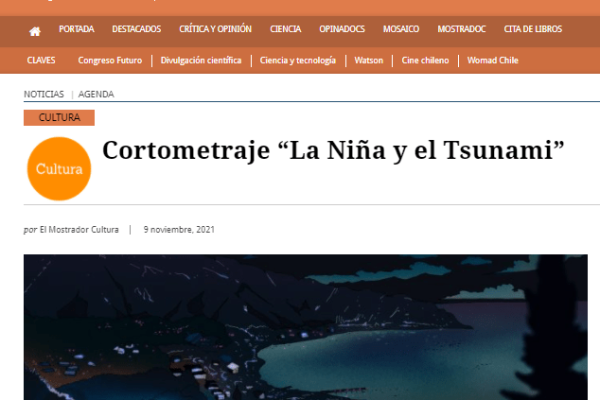Switch to the AGENDA tab
The height and width of the screenshot is (400, 600).
tap(96, 94)
